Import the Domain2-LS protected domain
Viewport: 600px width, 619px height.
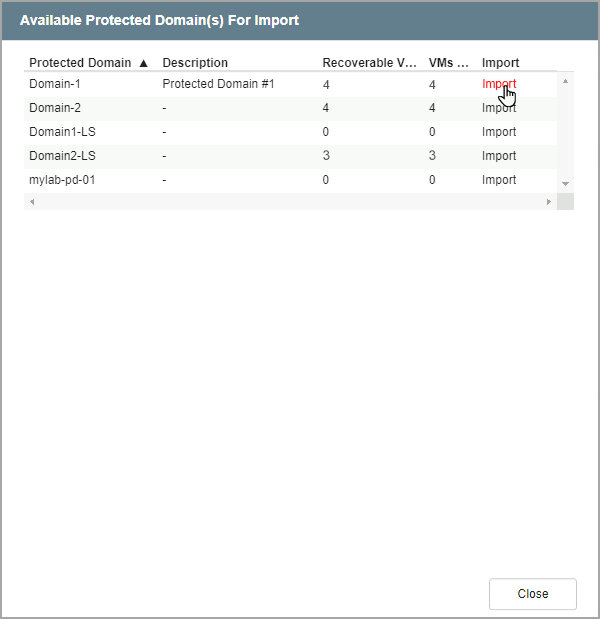pyautogui.click(x=499, y=156)
